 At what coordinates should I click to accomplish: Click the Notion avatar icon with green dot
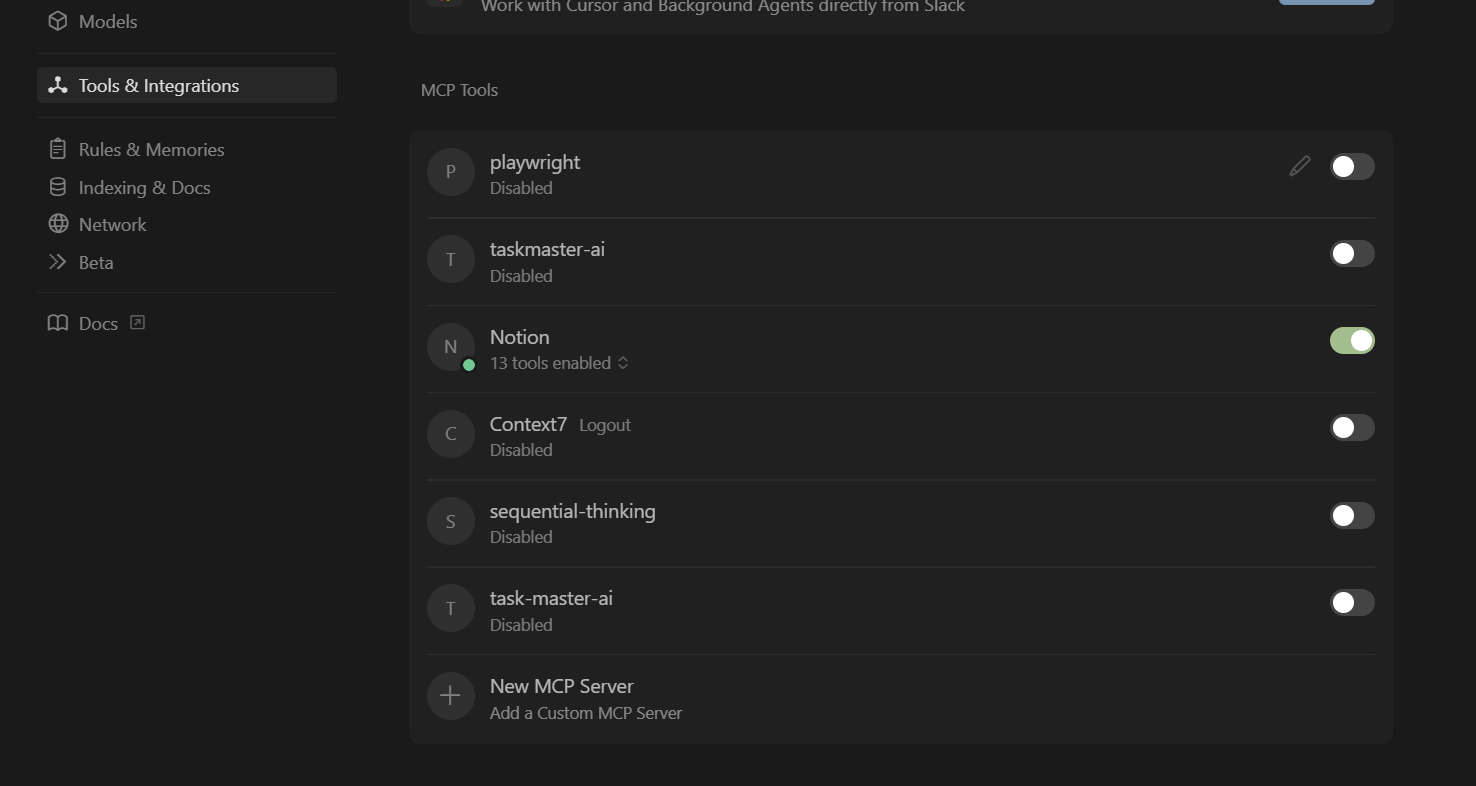450,347
